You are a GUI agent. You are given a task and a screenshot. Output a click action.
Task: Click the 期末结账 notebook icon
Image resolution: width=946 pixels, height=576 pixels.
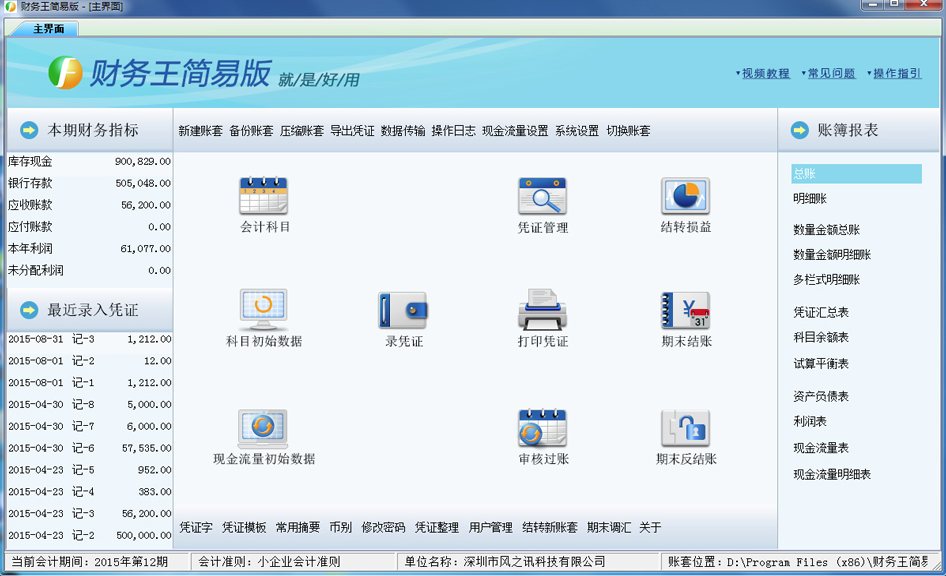(x=685, y=310)
